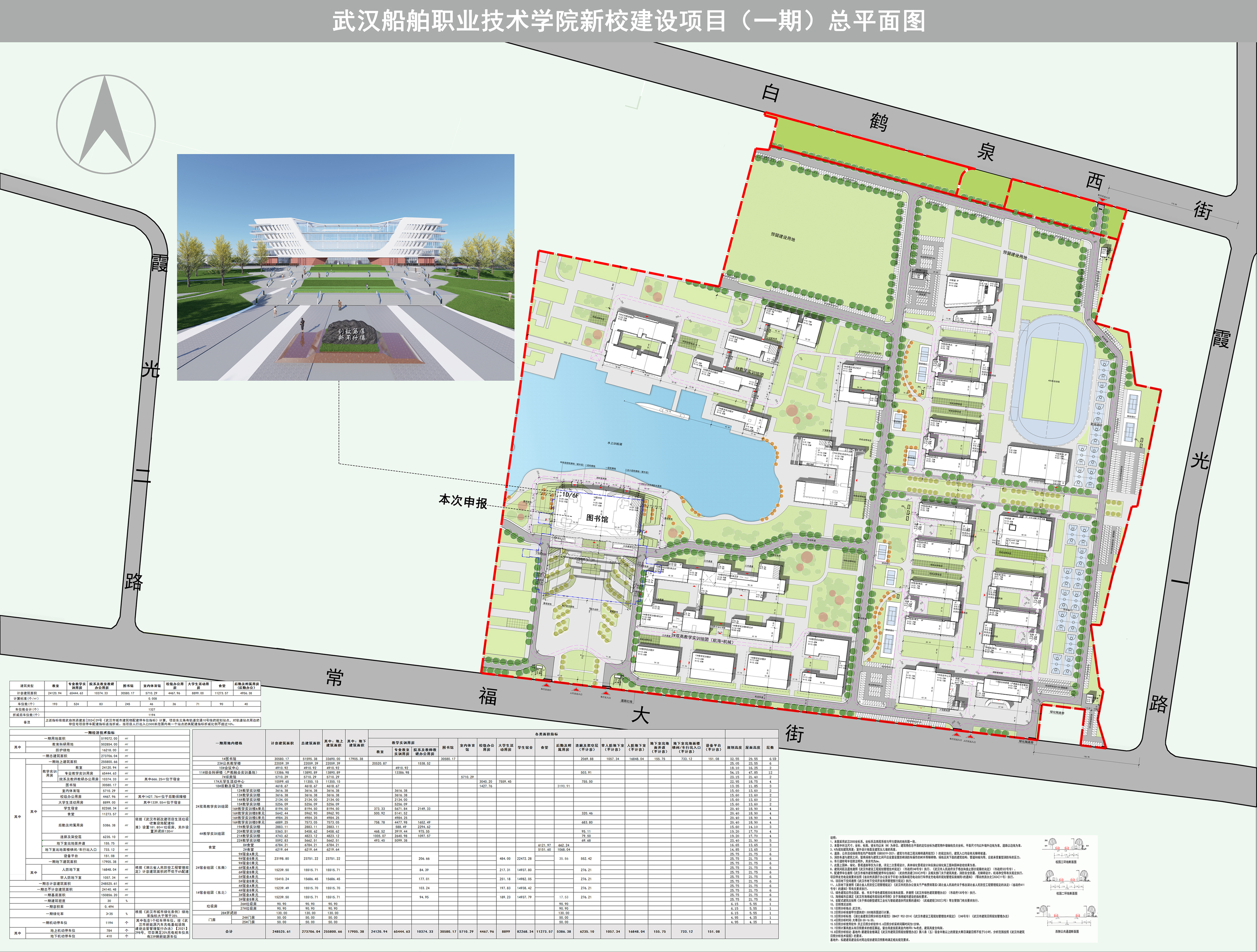Viewport: 1257px width, 952px height.
Task: Click the 备注 row label in parking table
Action: click(x=27, y=722)
